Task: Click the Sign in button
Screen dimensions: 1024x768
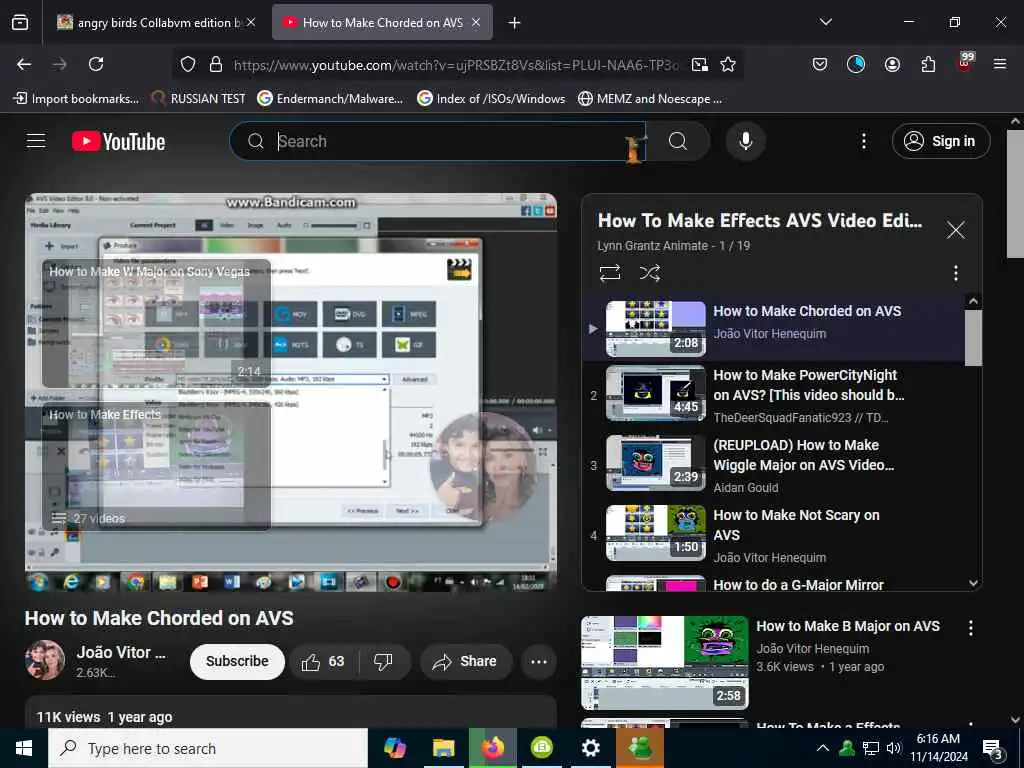Action: (x=941, y=141)
